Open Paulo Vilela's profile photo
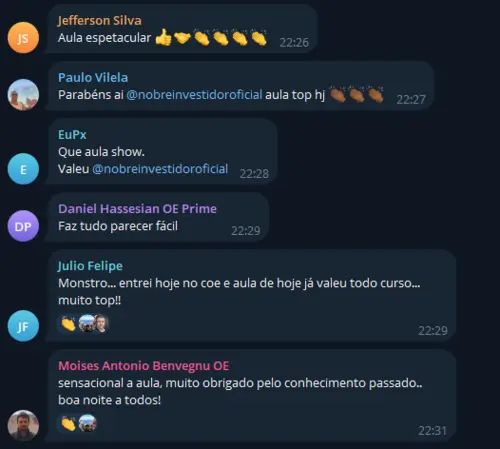The height and width of the screenshot is (449, 500). point(23,95)
